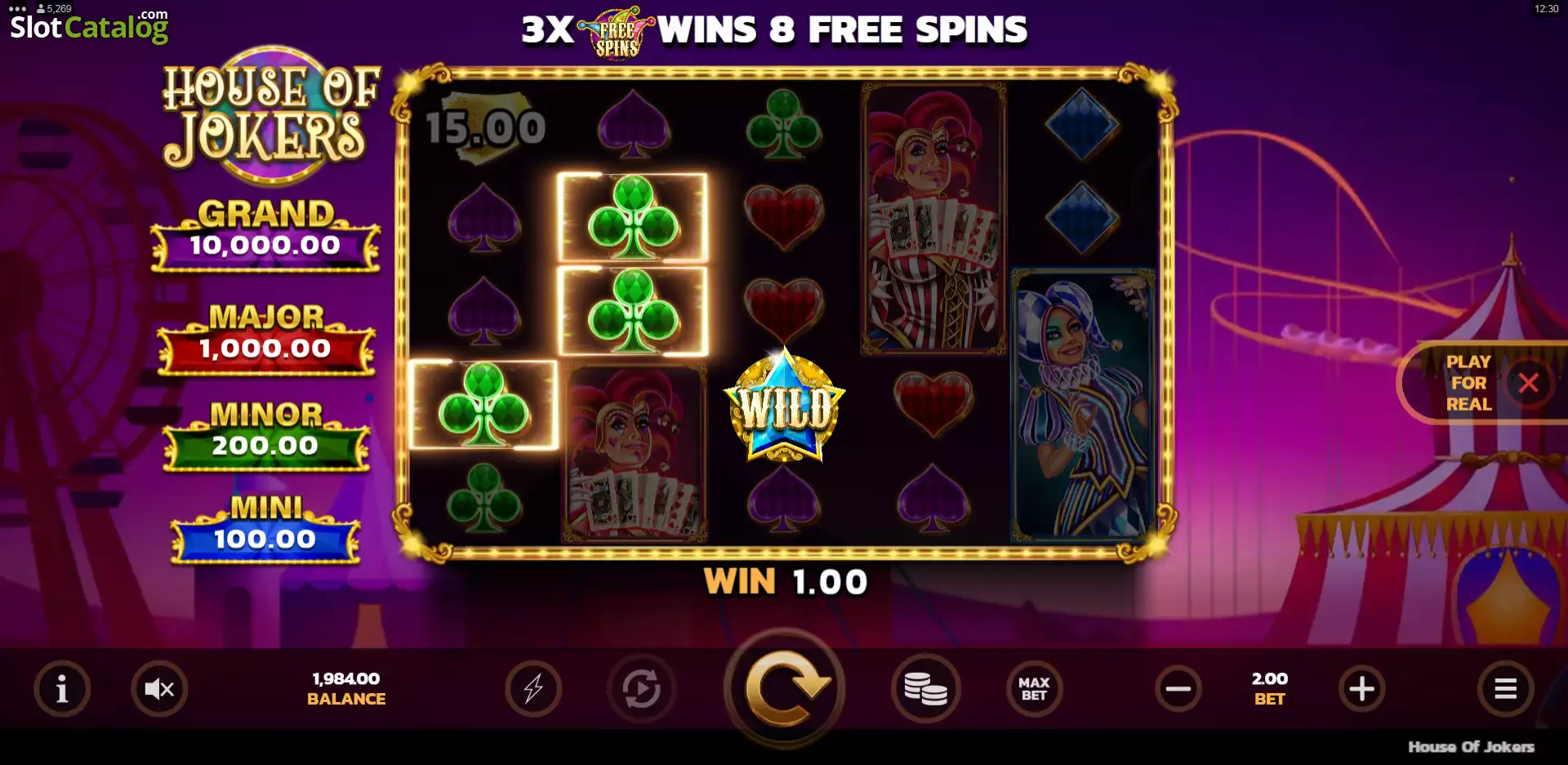Click the House of Jokers logo
The height and width of the screenshot is (765, 1568).
pyautogui.click(x=269, y=114)
